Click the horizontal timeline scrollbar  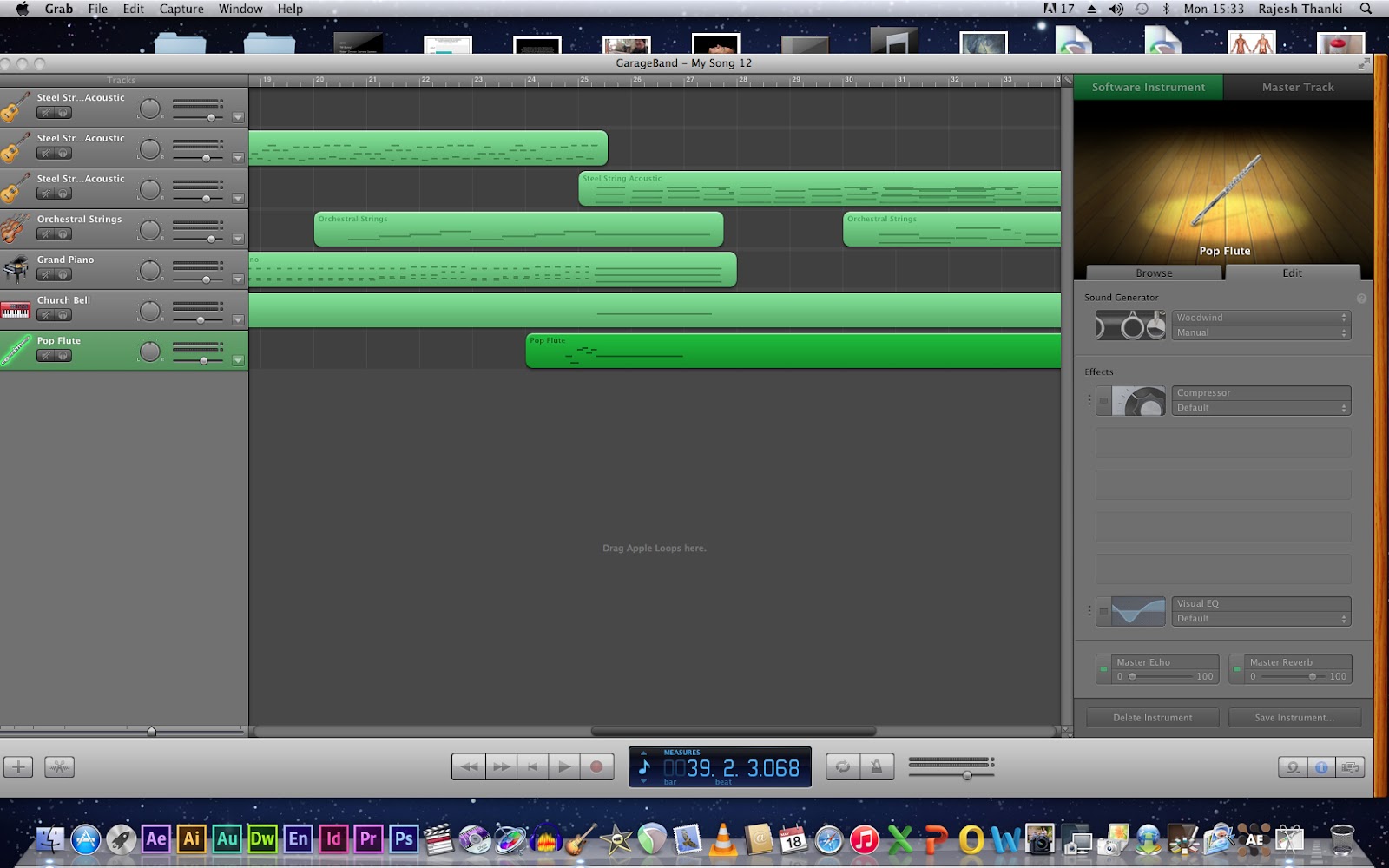[x=734, y=731]
